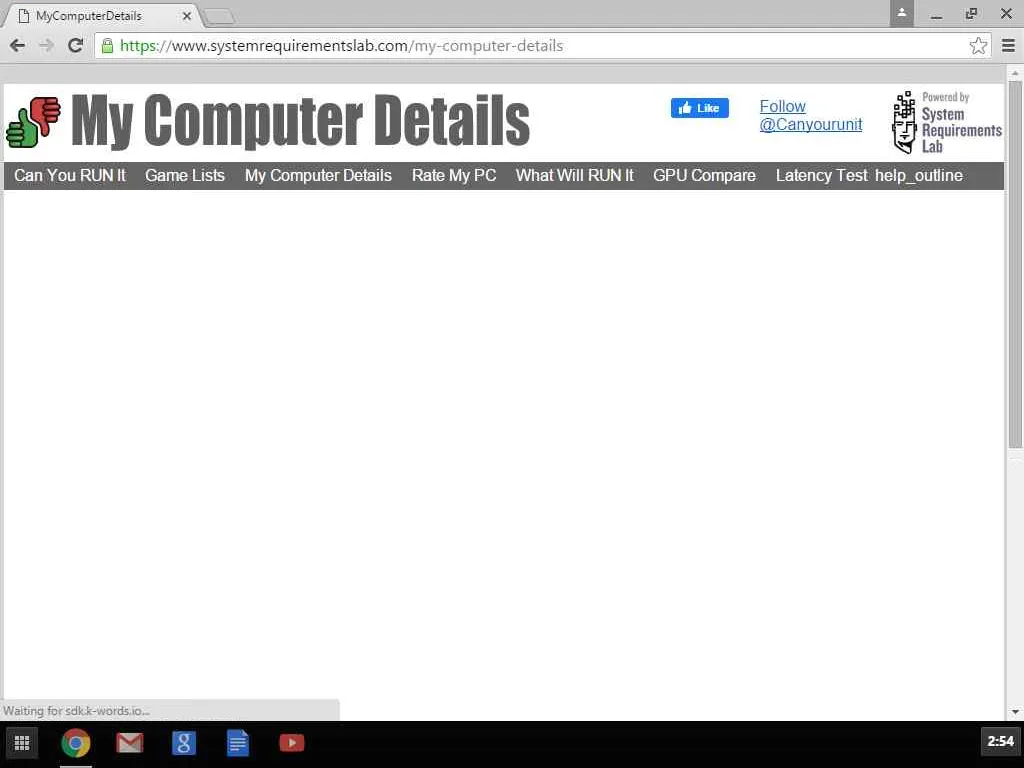Open Chrome from the shelf

(x=76, y=743)
